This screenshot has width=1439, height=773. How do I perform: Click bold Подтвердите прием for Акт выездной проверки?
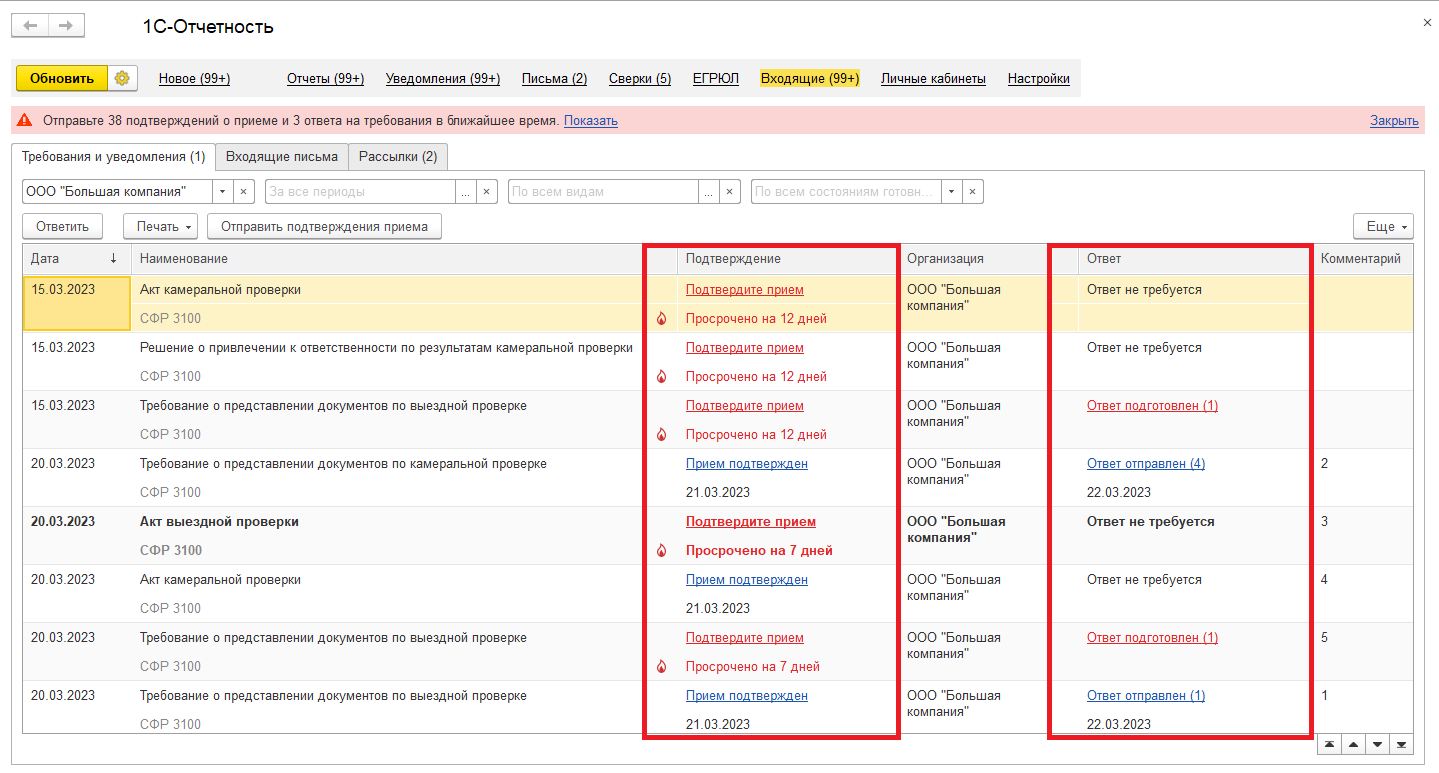[x=751, y=522]
